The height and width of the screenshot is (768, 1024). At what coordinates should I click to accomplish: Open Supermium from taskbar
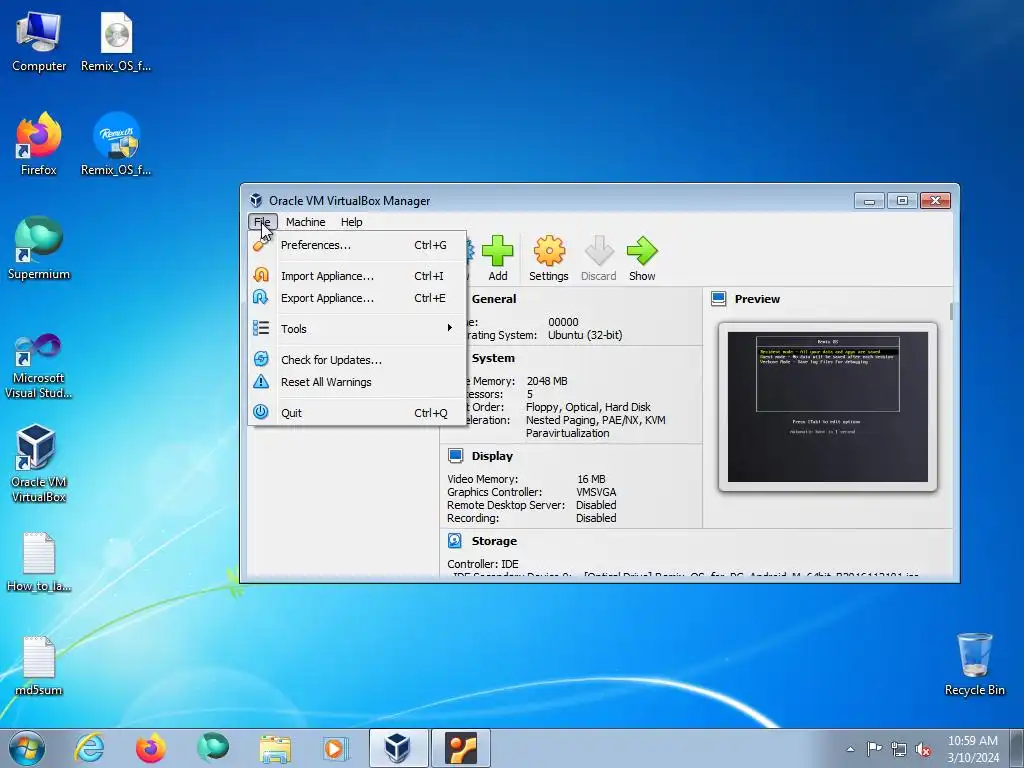[x=213, y=748]
